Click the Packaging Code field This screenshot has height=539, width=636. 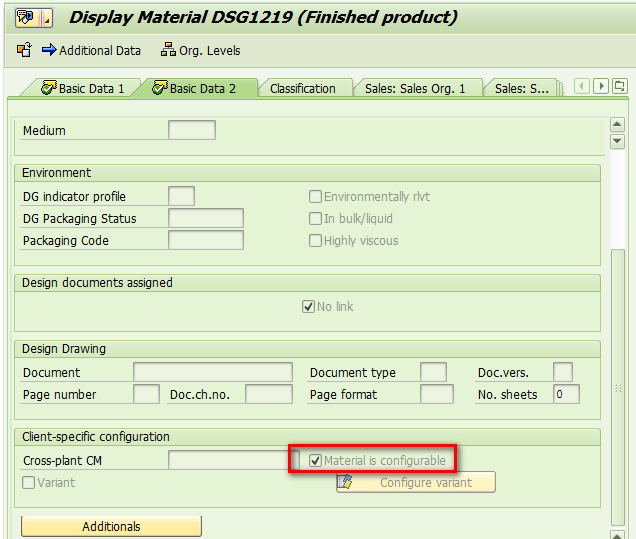pyautogui.click(x=206, y=240)
